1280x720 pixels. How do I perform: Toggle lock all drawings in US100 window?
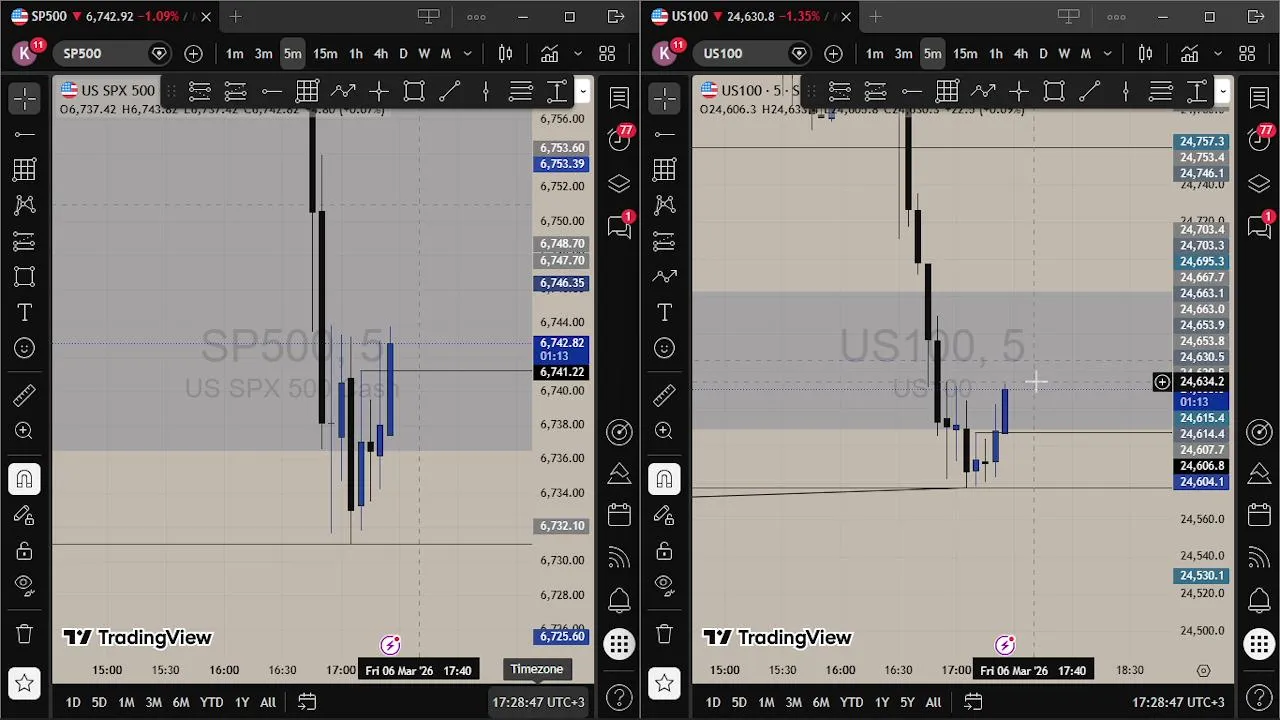tap(665, 551)
